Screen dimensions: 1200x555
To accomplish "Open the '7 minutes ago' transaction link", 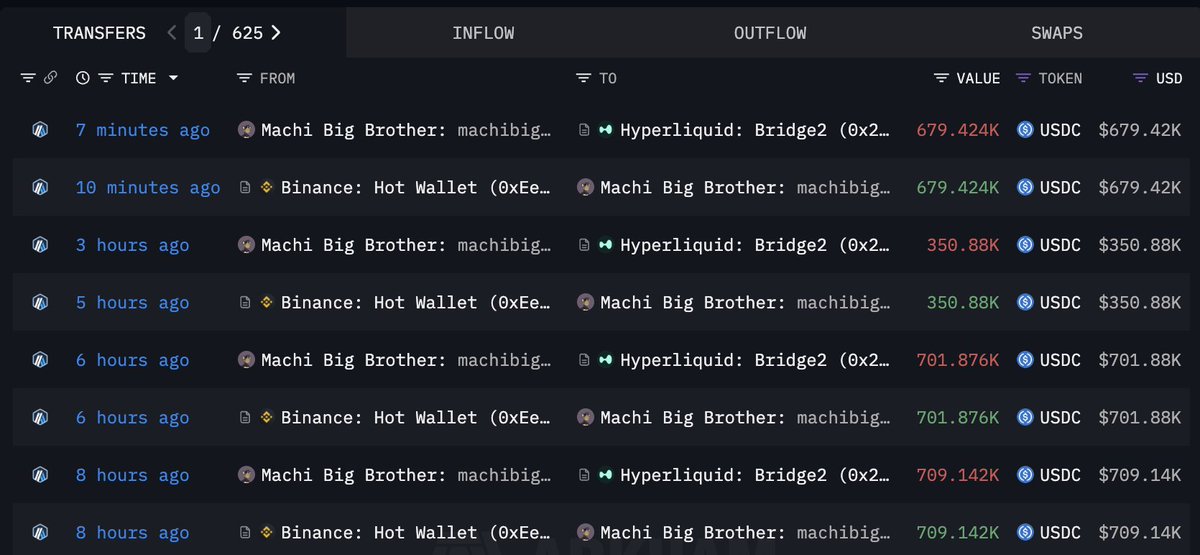I will pyautogui.click(x=143, y=130).
